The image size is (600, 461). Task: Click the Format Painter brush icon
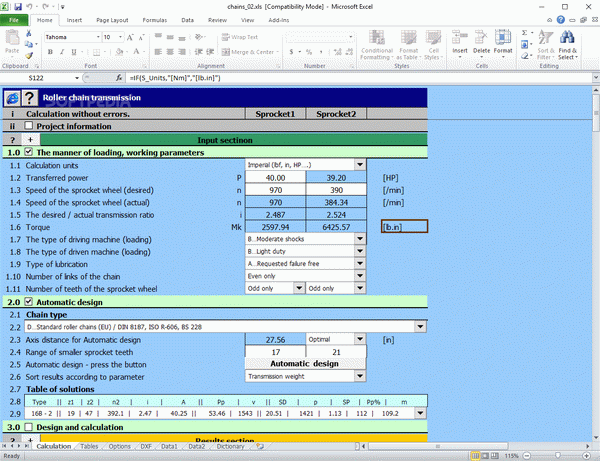coord(28,55)
